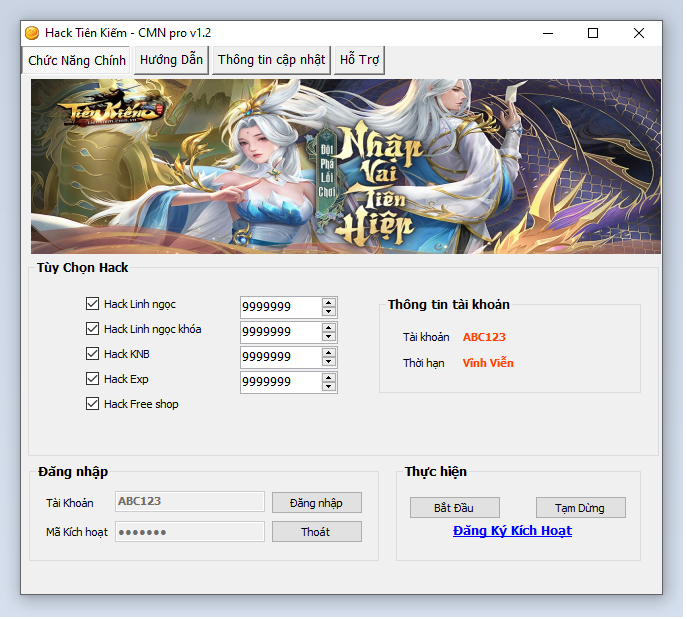Open the Đăng Ký Kích Hoạt link
The image size is (687, 619).
coord(512,531)
